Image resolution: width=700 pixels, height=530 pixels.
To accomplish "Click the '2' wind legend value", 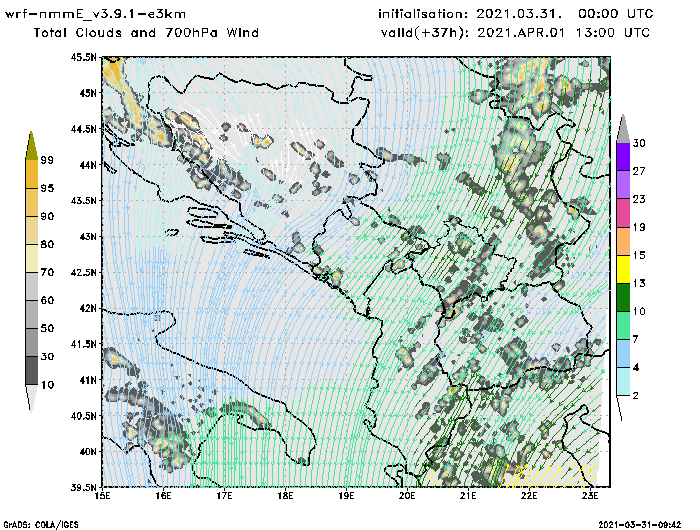I will pos(636,396).
